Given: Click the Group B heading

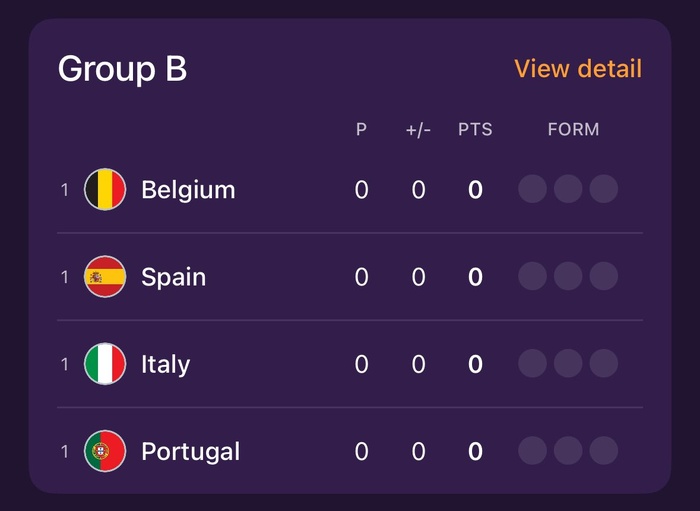Looking at the screenshot, I should (x=122, y=69).
